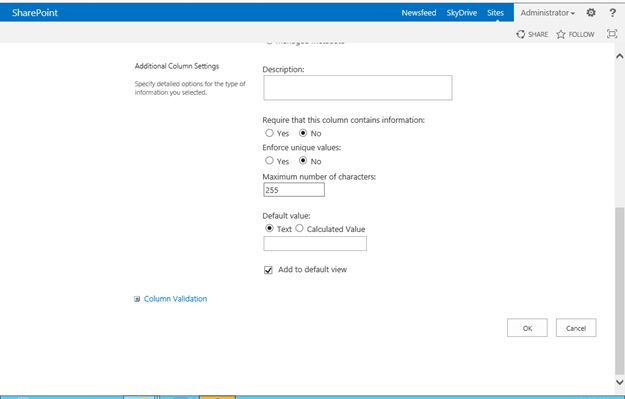
Task: Click the Cancel button
Action: [x=576, y=328]
